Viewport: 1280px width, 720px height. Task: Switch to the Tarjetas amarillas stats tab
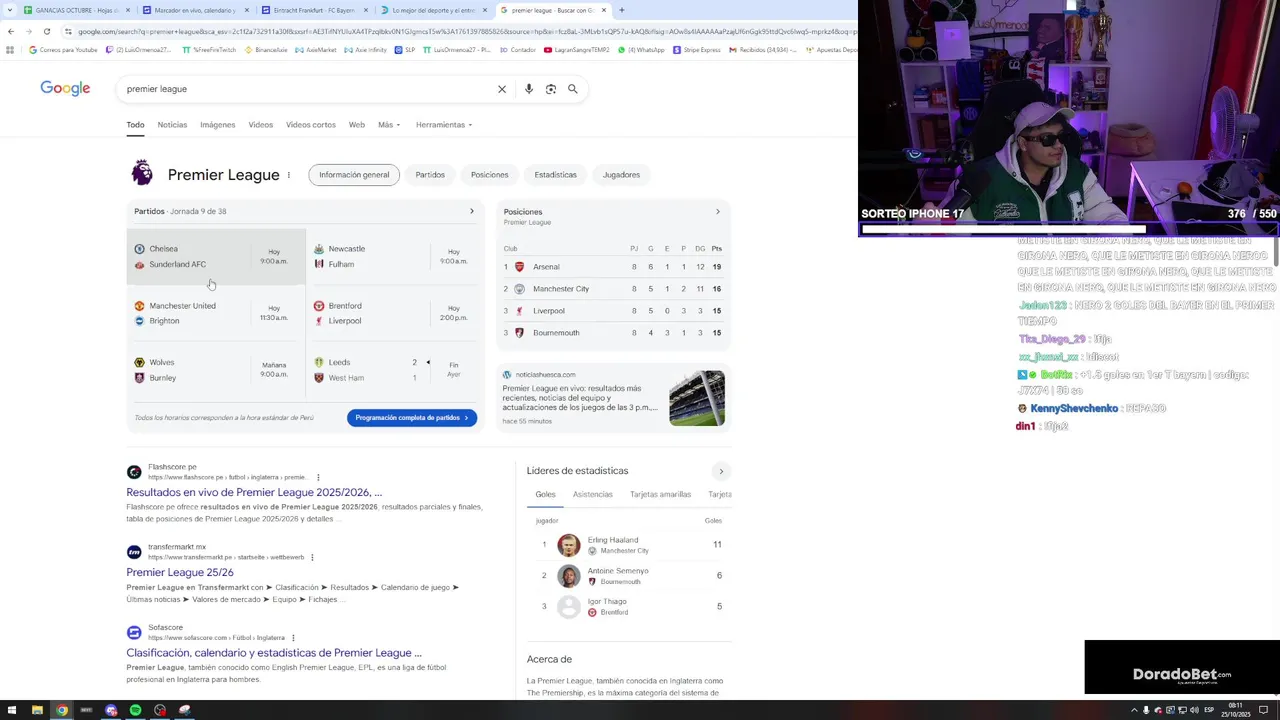660,494
